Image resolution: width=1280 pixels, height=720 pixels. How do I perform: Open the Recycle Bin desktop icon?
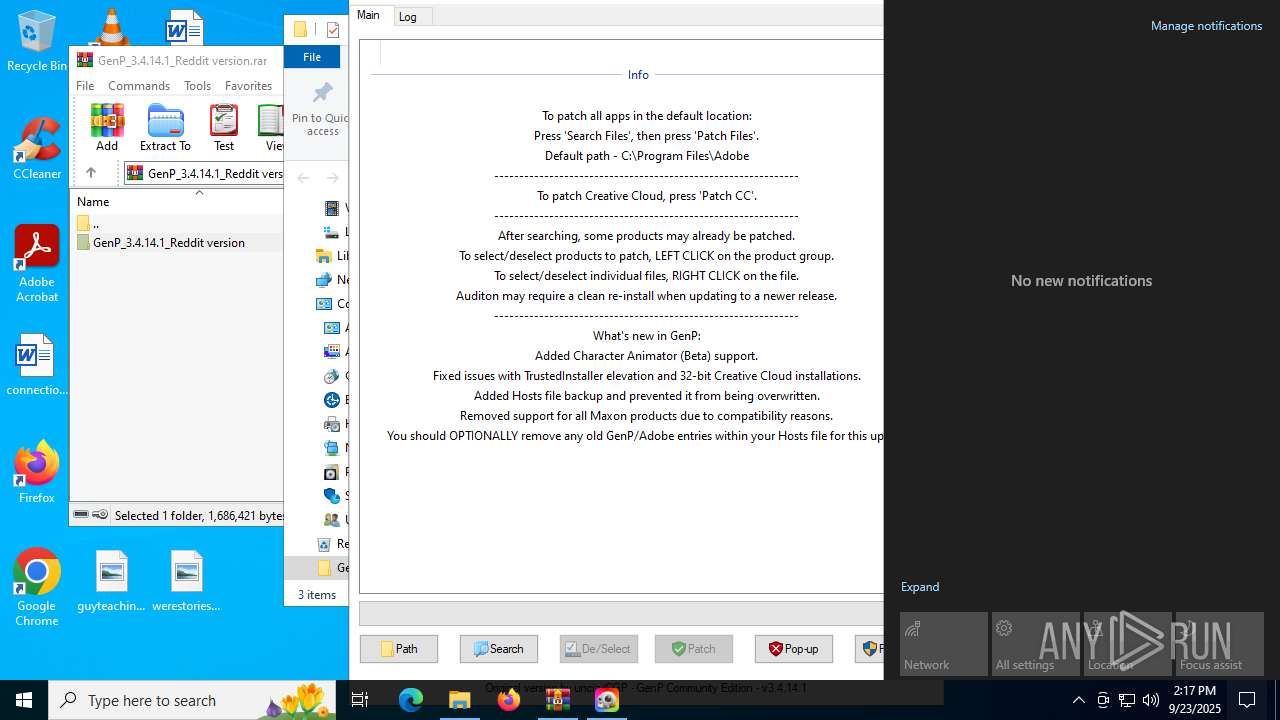[37, 41]
